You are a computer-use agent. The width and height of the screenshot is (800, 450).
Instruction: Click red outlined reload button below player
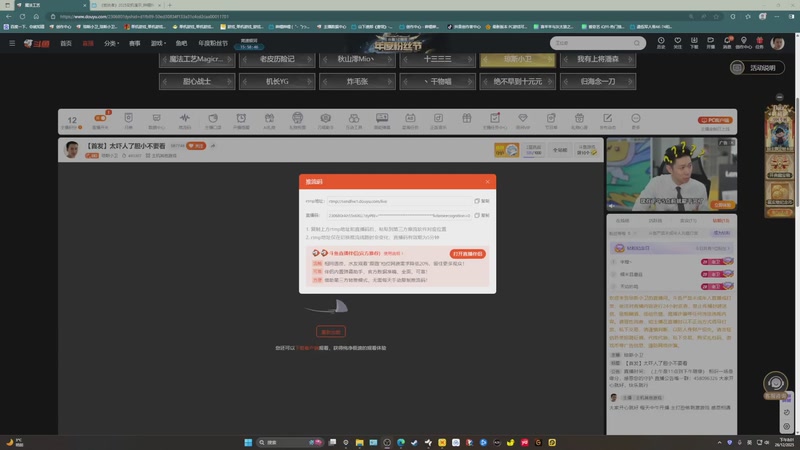[x=331, y=332]
